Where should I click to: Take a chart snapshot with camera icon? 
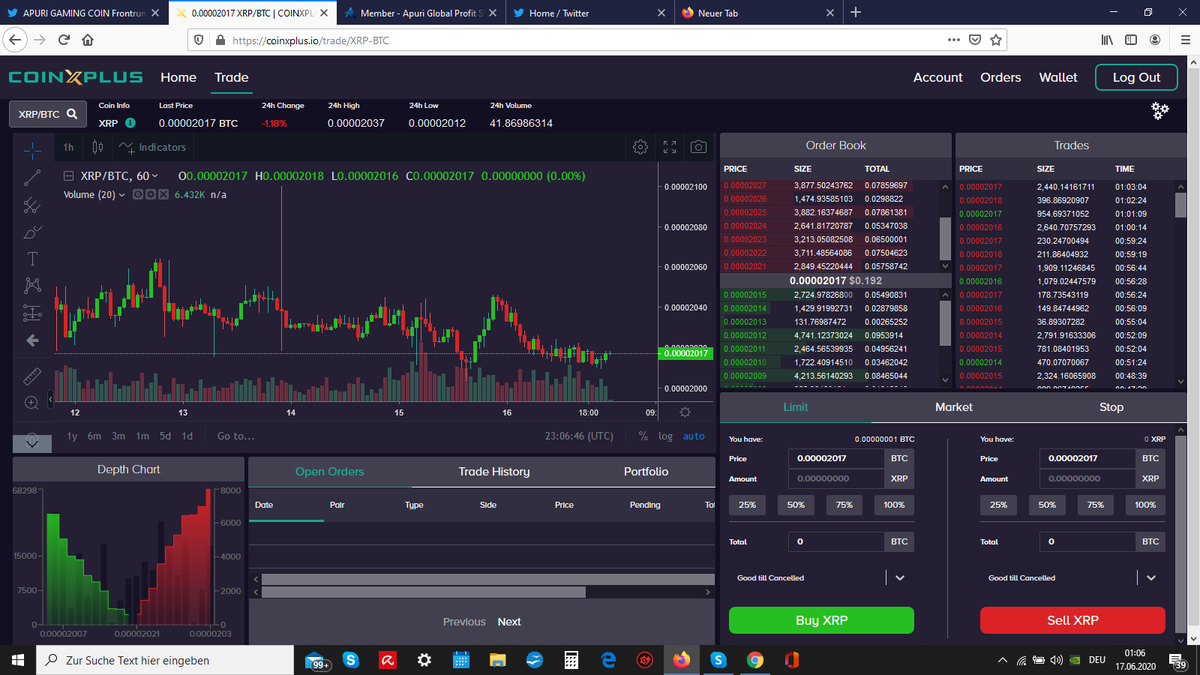pyautogui.click(x=698, y=147)
